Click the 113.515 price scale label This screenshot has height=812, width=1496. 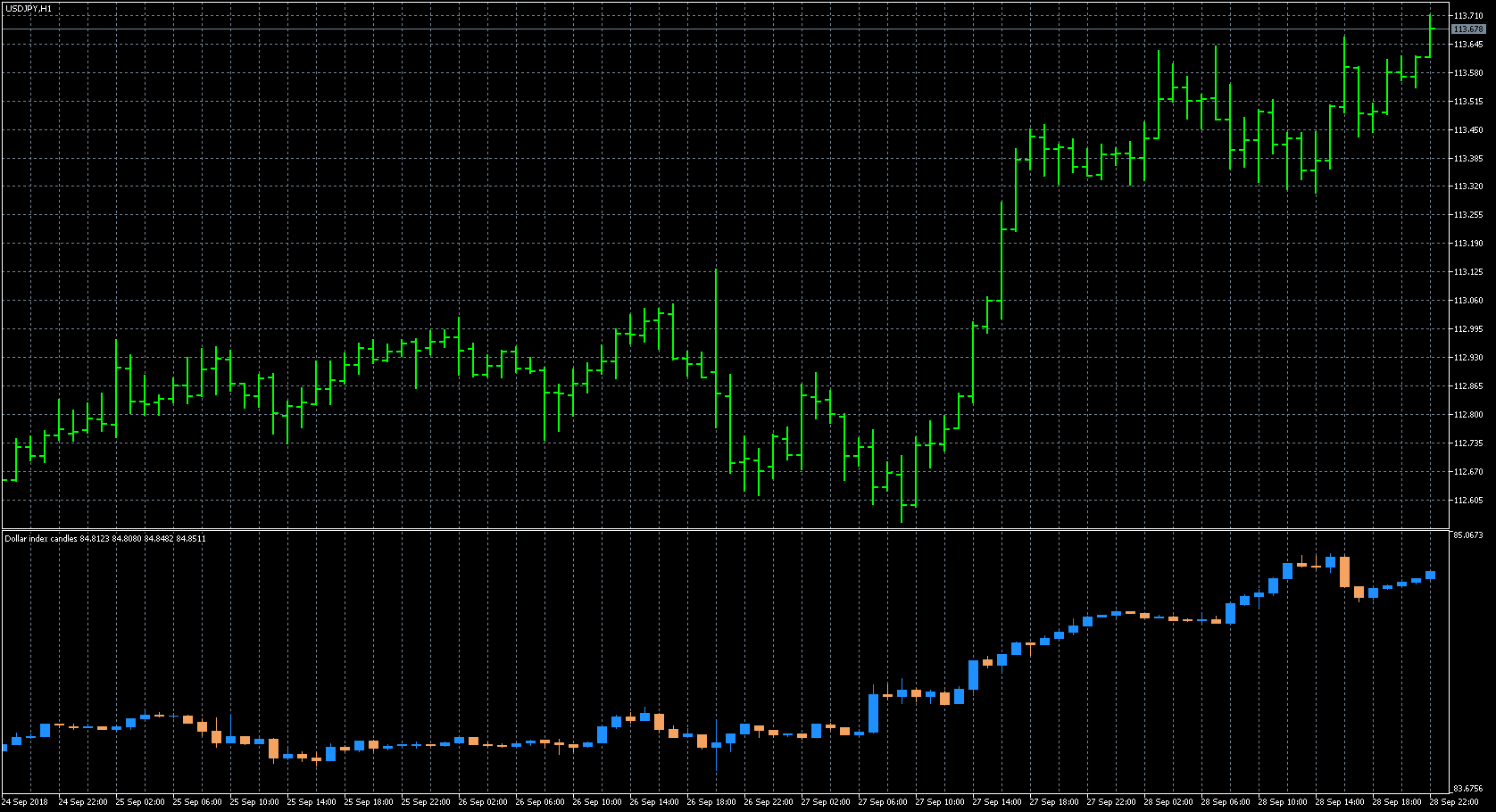(1468, 102)
